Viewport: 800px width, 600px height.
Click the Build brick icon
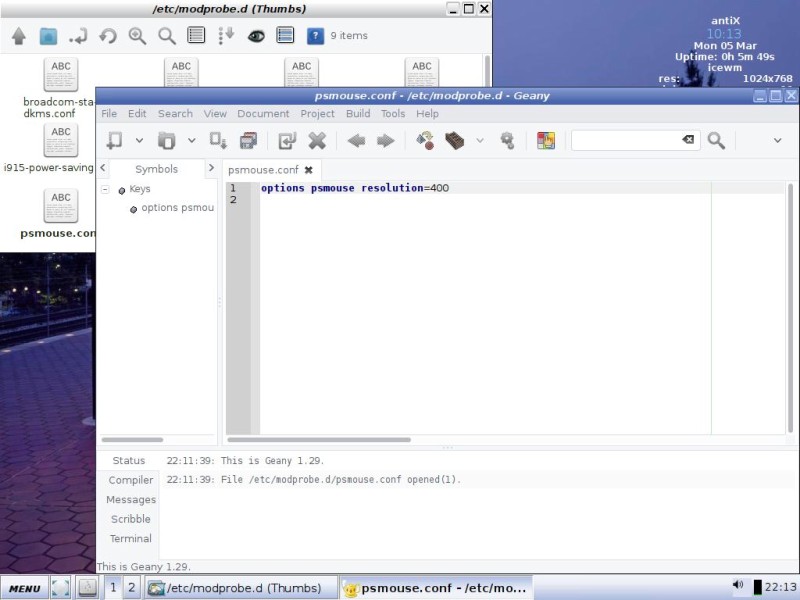(x=455, y=140)
